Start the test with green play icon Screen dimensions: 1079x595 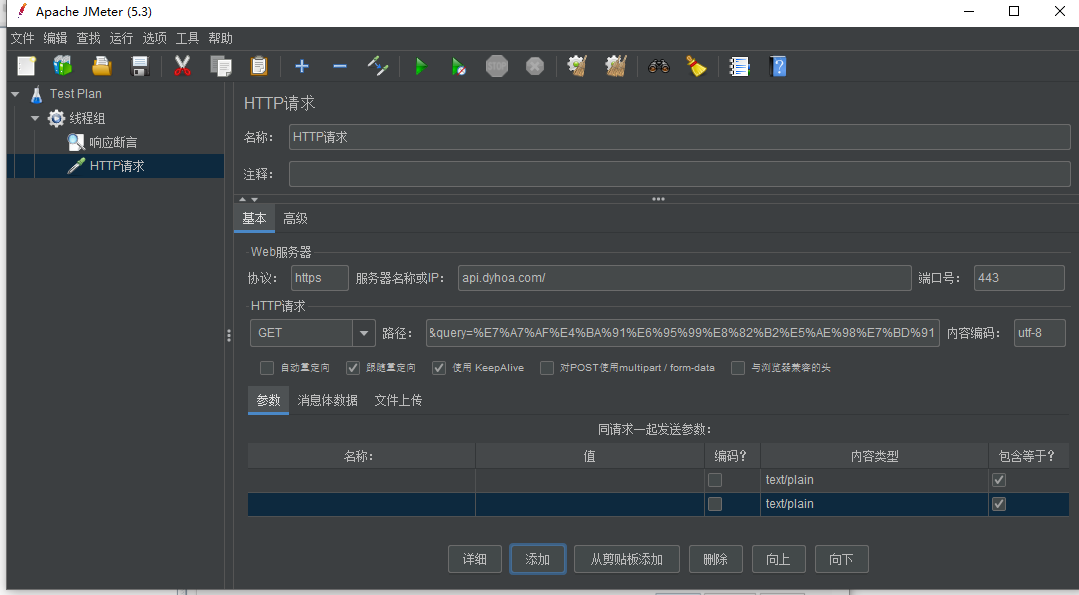[x=420, y=66]
